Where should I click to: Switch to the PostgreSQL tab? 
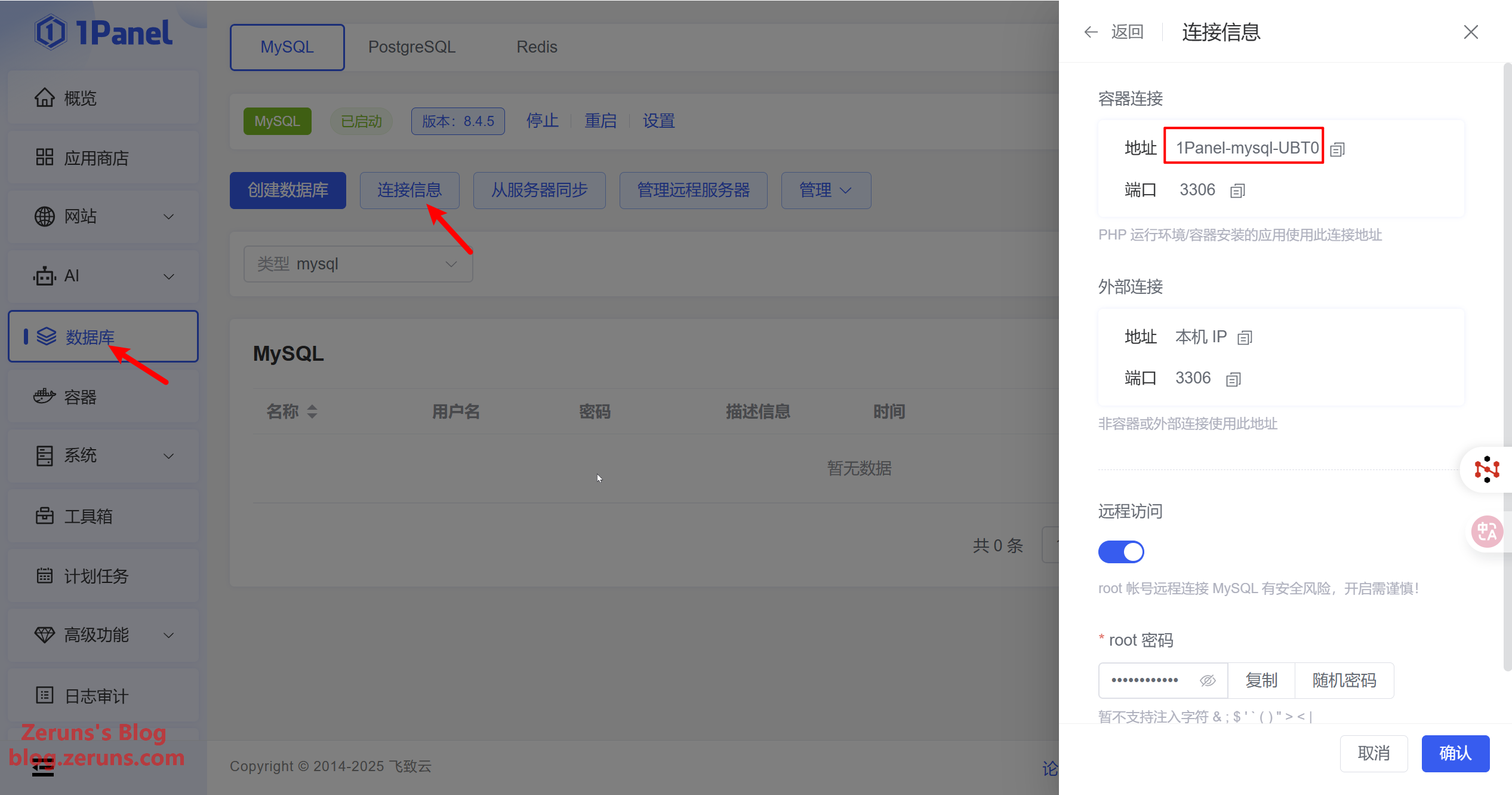(x=412, y=47)
